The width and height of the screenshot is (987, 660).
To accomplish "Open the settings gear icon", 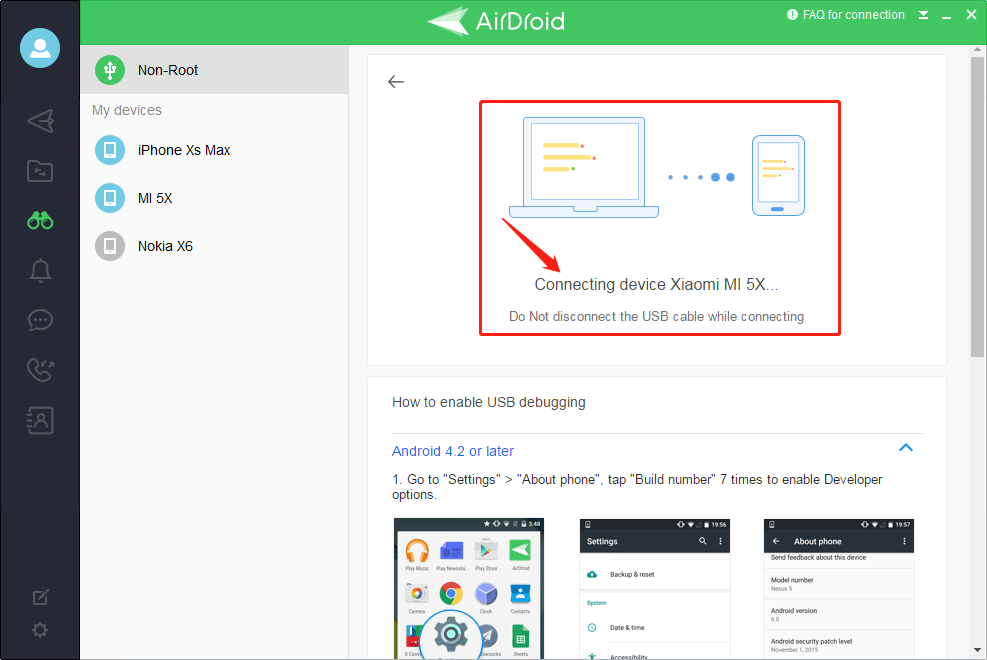I will click(x=40, y=630).
